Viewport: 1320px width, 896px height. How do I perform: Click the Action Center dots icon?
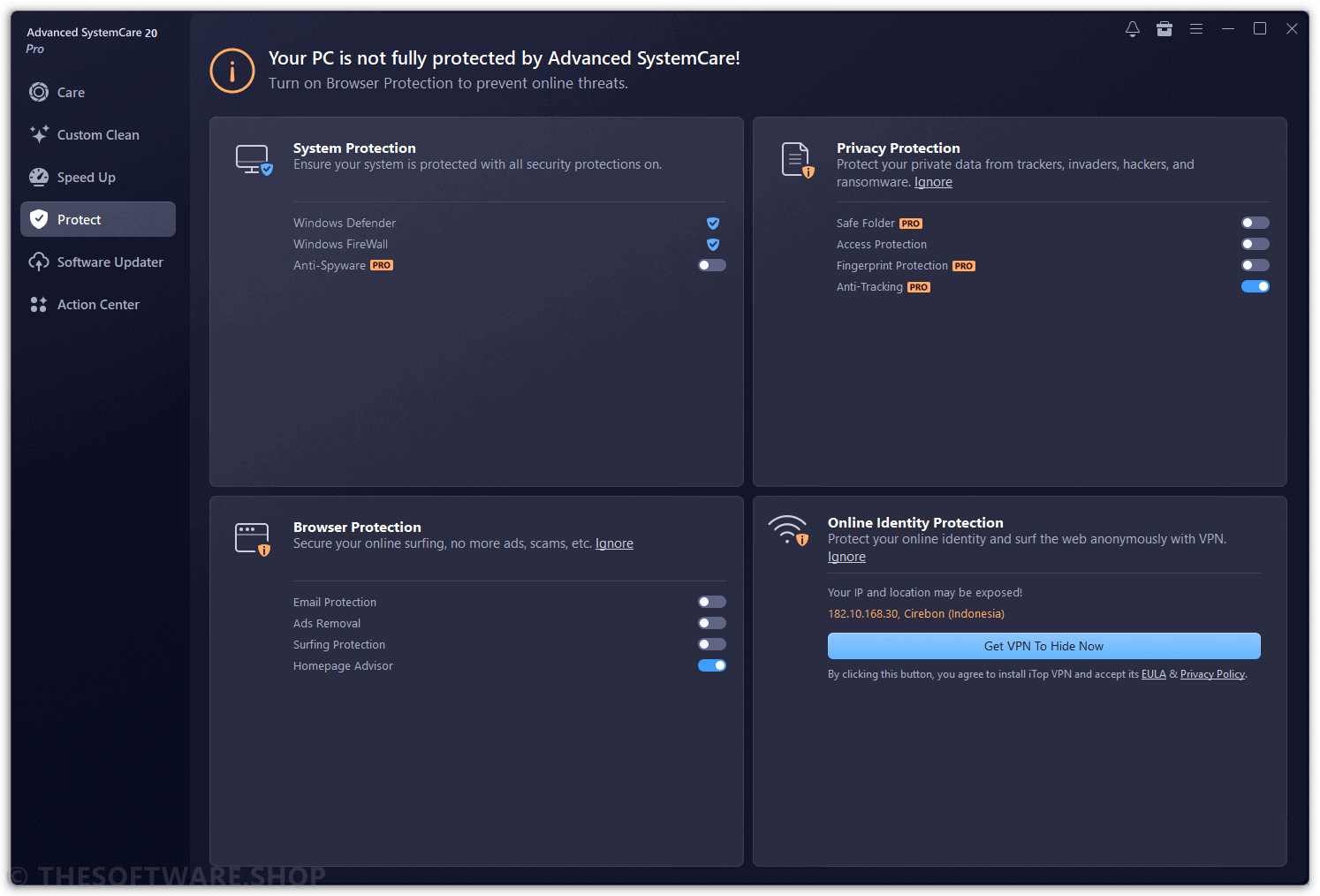[39, 304]
